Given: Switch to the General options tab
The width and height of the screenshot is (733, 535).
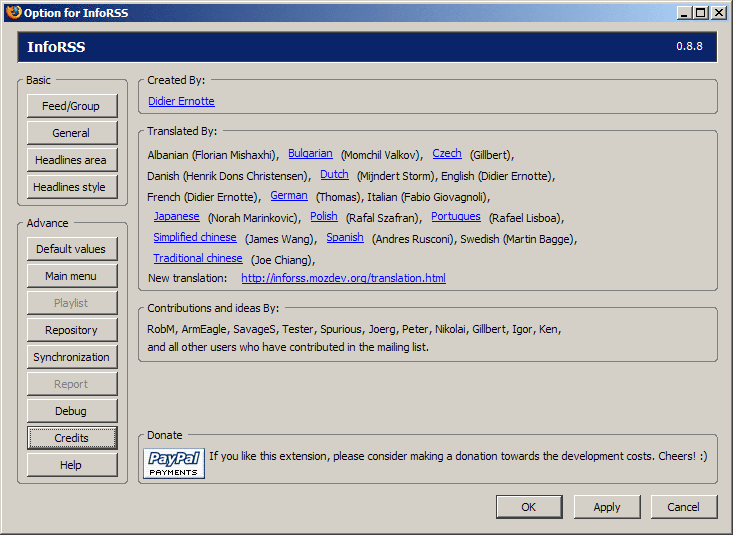Looking at the screenshot, I should pyautogui.click(x=72, y=133).
